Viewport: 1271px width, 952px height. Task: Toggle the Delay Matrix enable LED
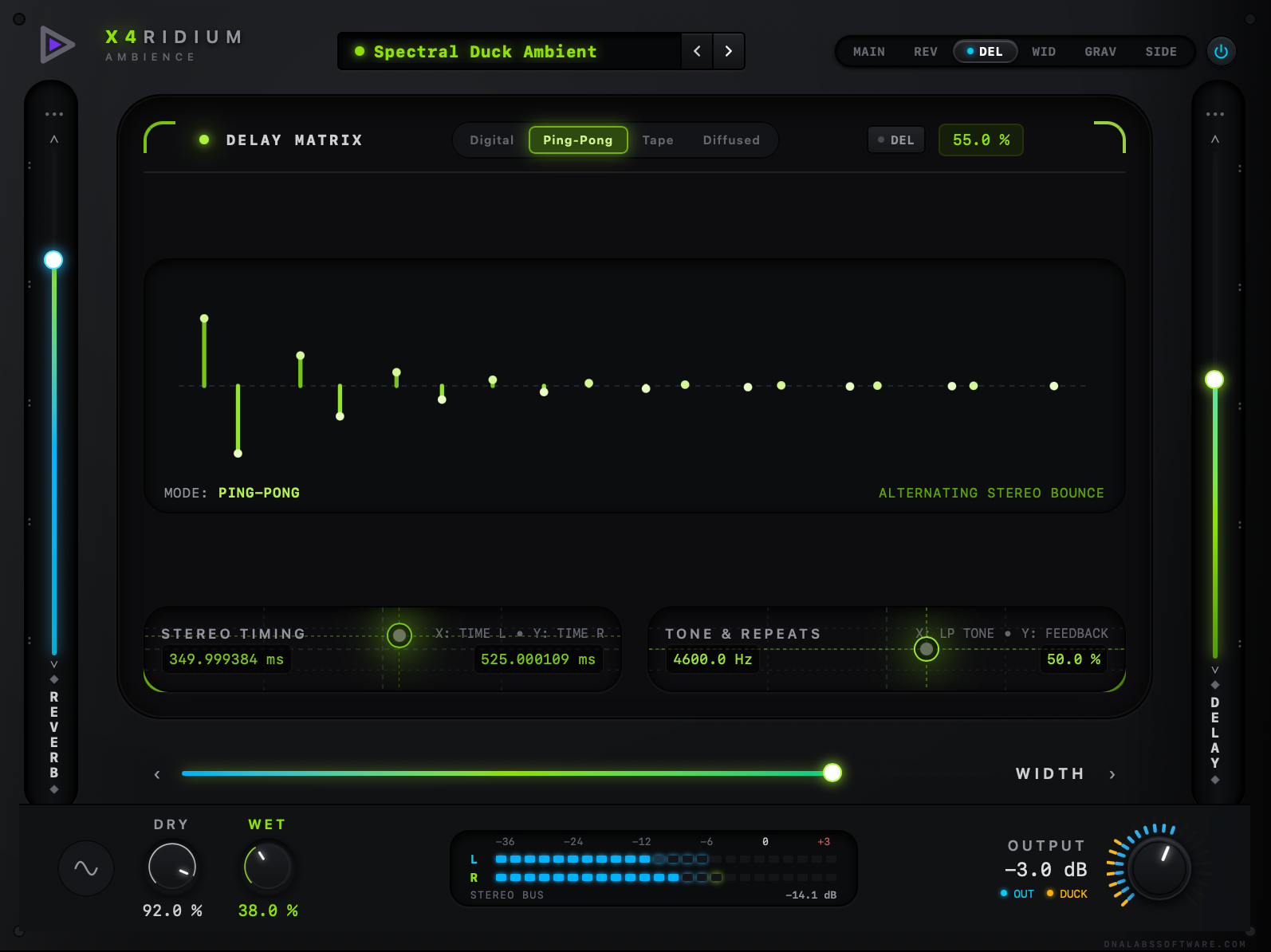[204, 140]
